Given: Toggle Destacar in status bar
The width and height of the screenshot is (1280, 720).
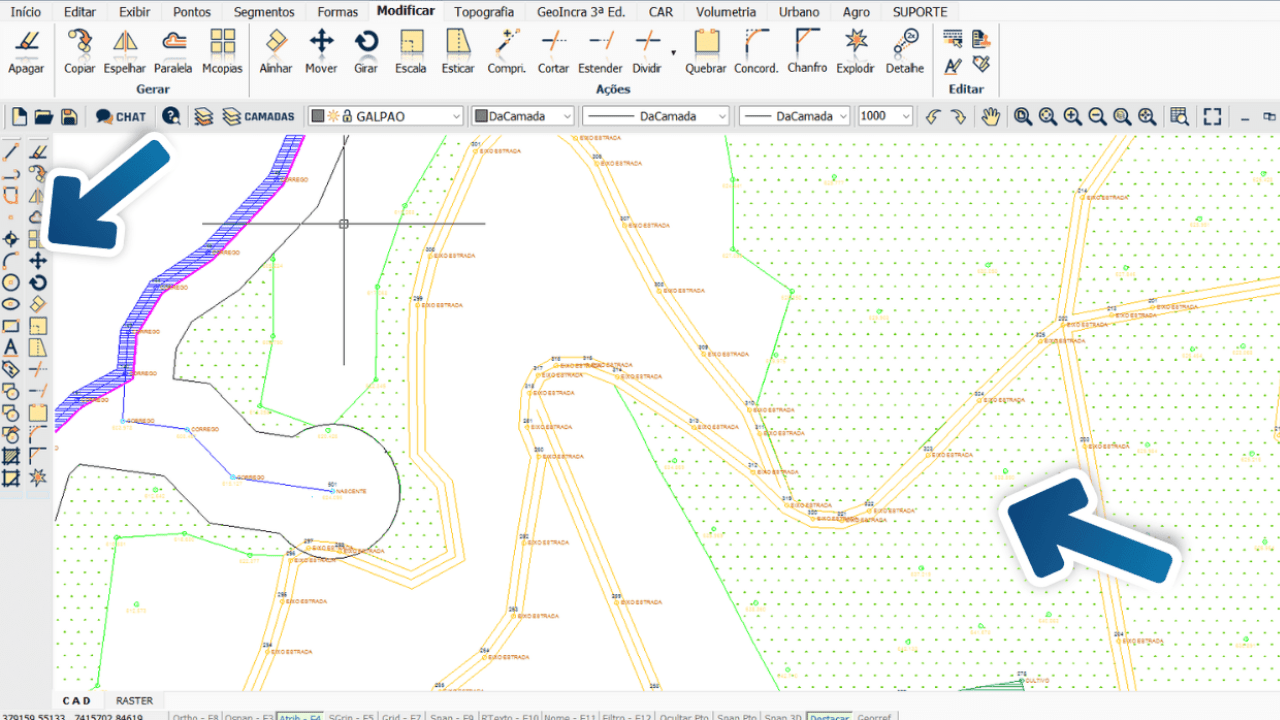Looking at the screenshot, I should [x=829, y=717].
